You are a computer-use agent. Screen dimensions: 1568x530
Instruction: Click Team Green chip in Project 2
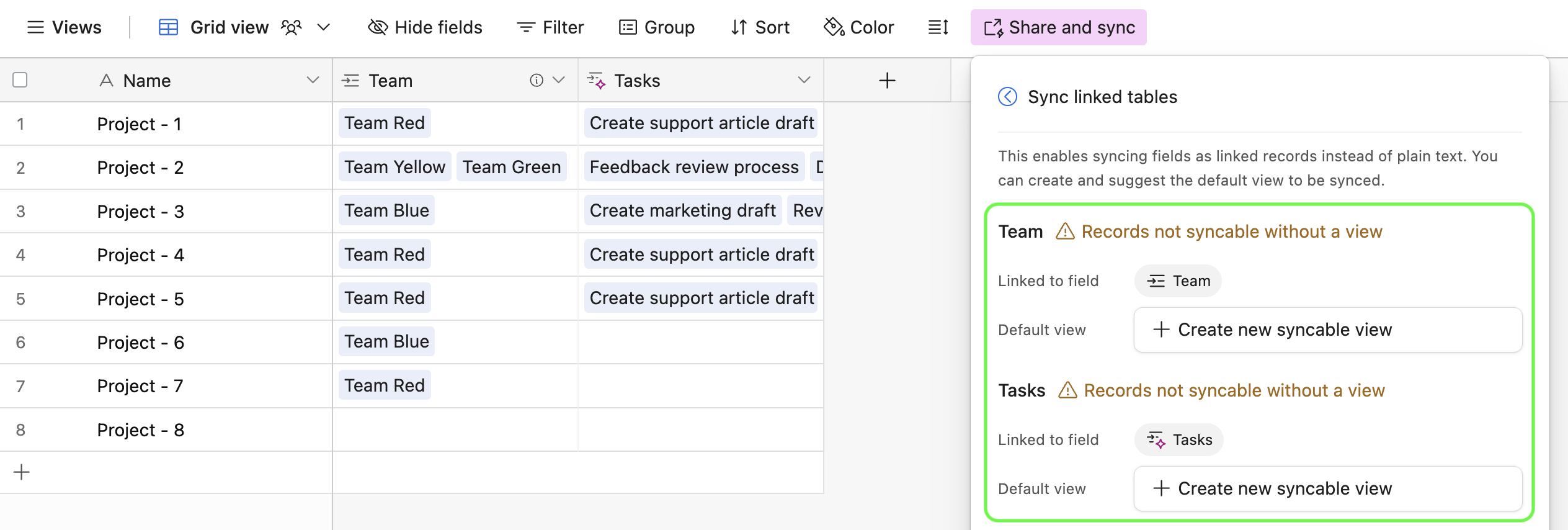click(x=512, y=167)
